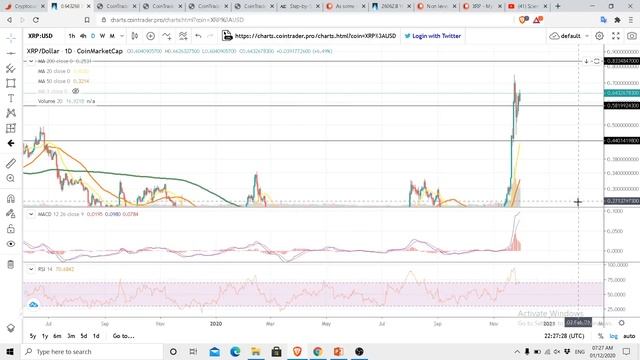Viewport: 640px width, 360px height.
Task: Open the indicators menu
Action: click(x=167, y=36)
